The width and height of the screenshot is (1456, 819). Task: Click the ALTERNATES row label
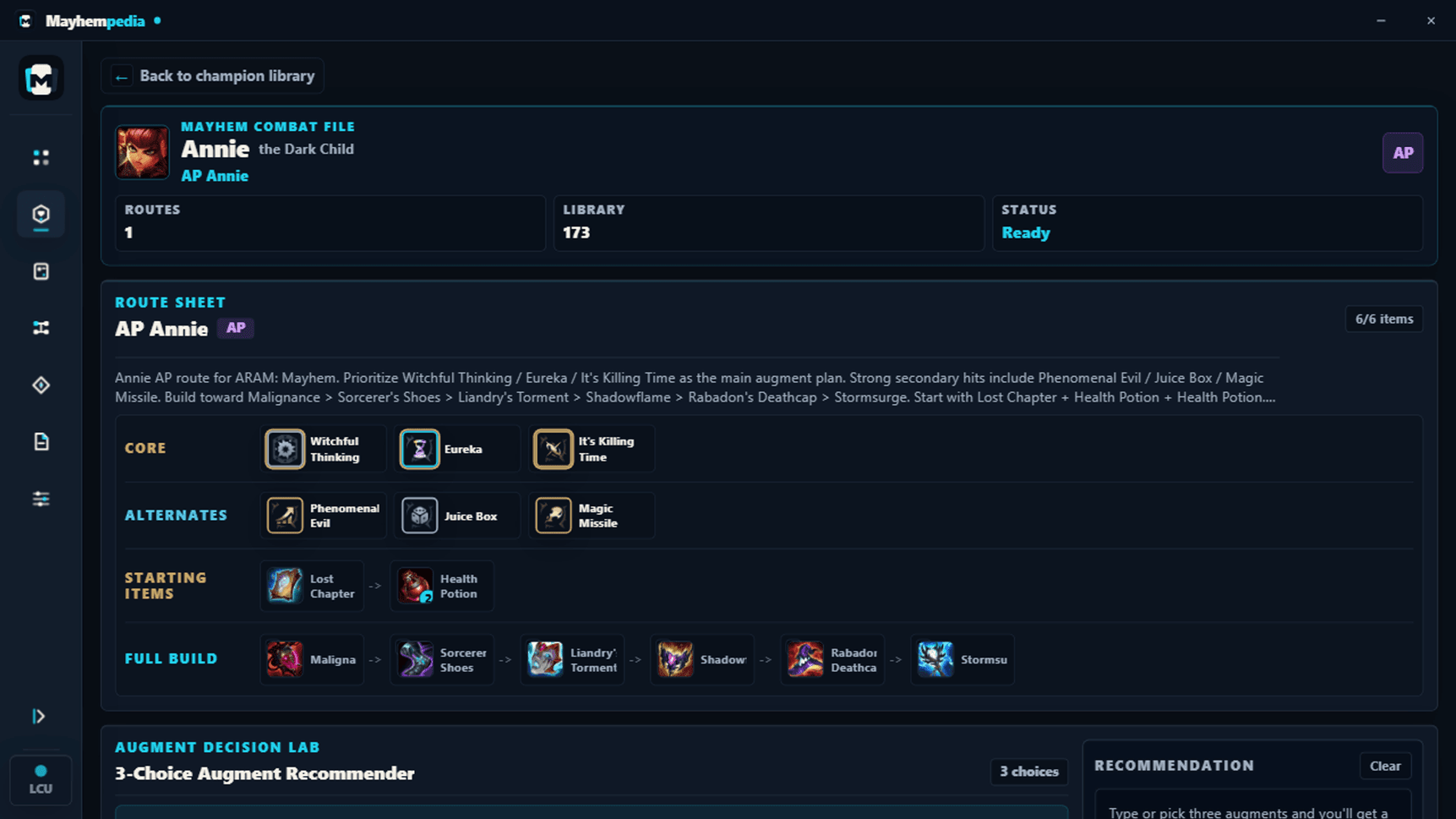tap(176, 516)
